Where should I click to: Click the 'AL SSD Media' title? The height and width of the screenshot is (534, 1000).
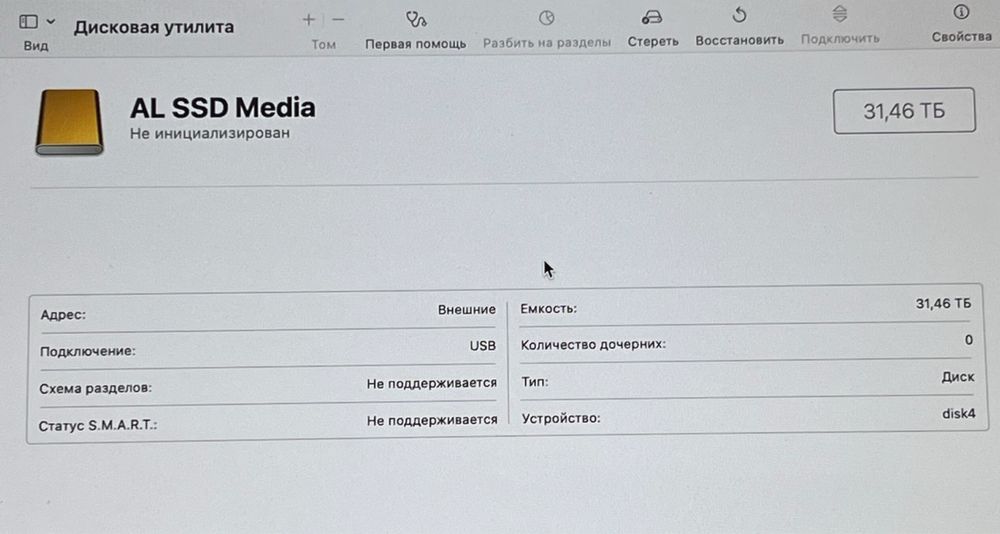223,108
